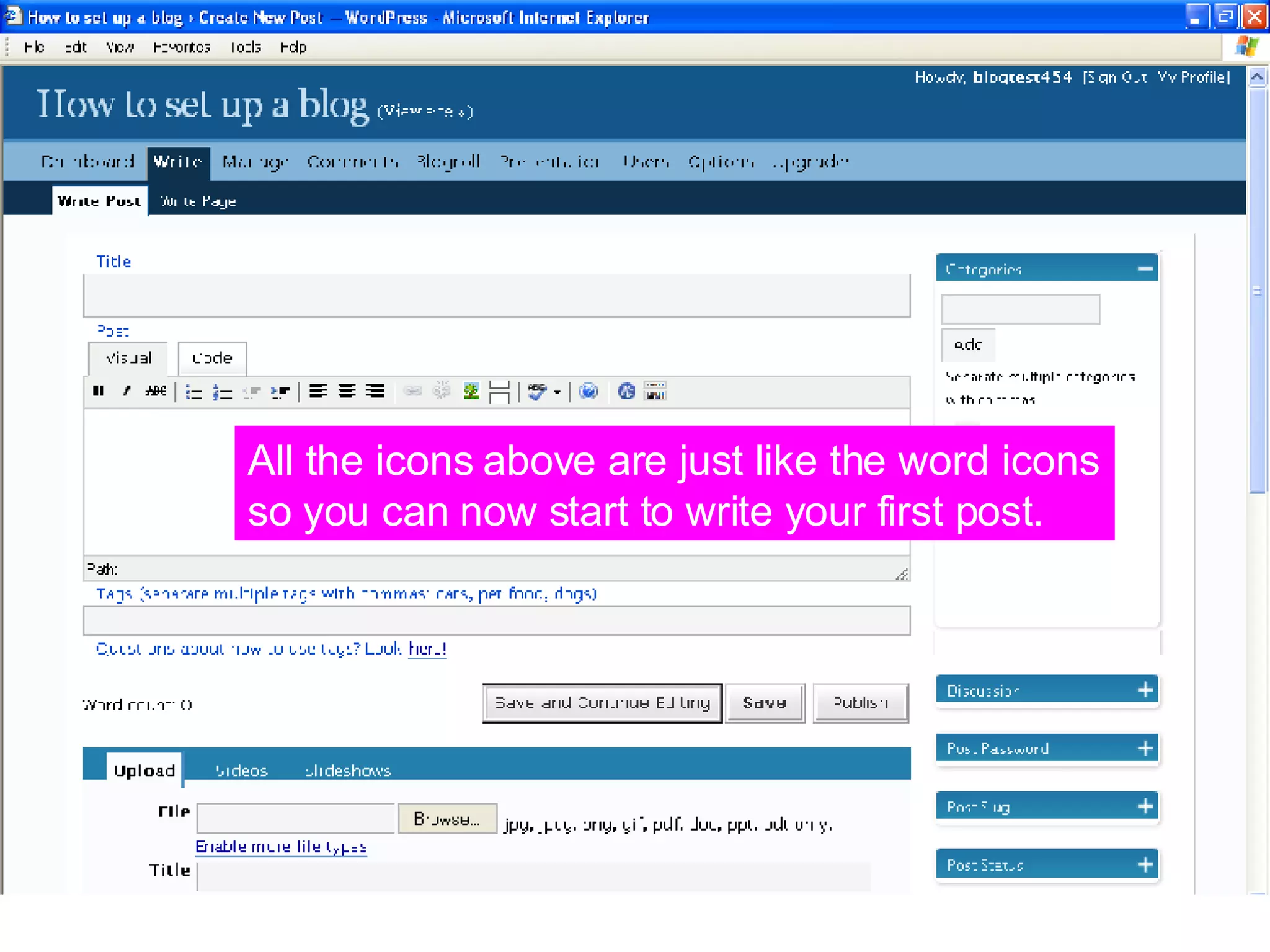The height and width of the screenshot is (952, 1270).
Task: Click the View site link
Action: coord(425,111)
